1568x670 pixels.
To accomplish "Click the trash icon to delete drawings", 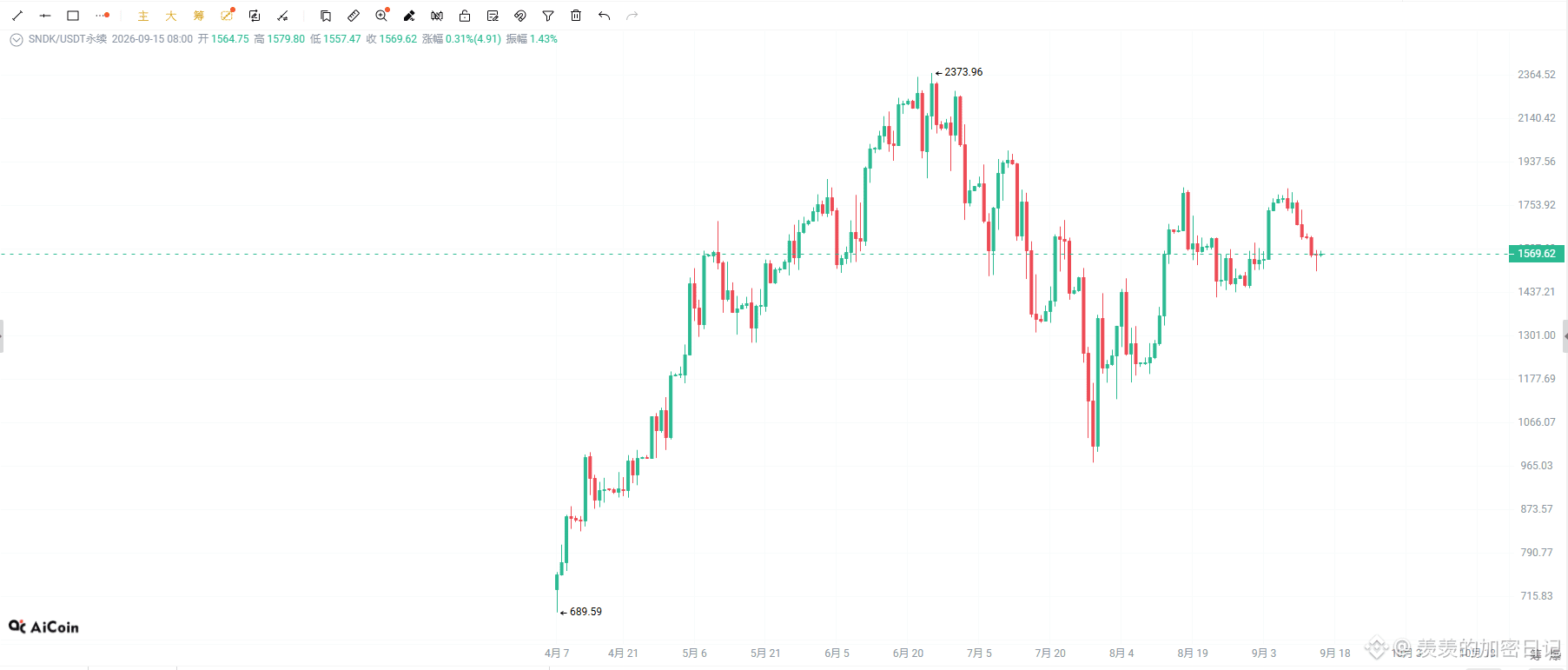I will 576,16.
